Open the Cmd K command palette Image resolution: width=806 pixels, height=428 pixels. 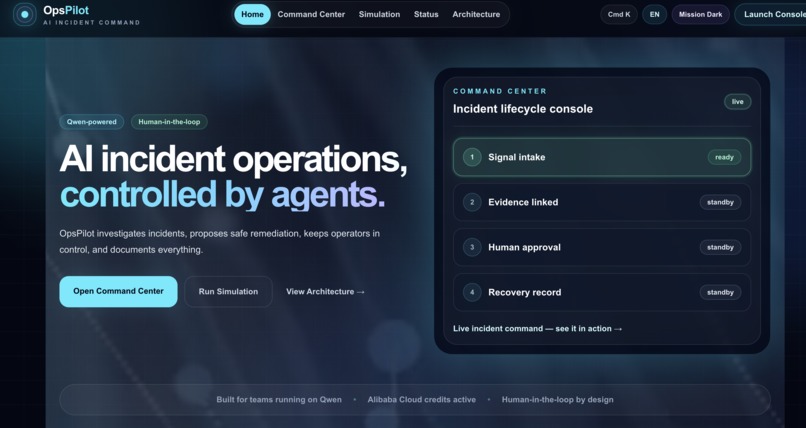point(619,14)
